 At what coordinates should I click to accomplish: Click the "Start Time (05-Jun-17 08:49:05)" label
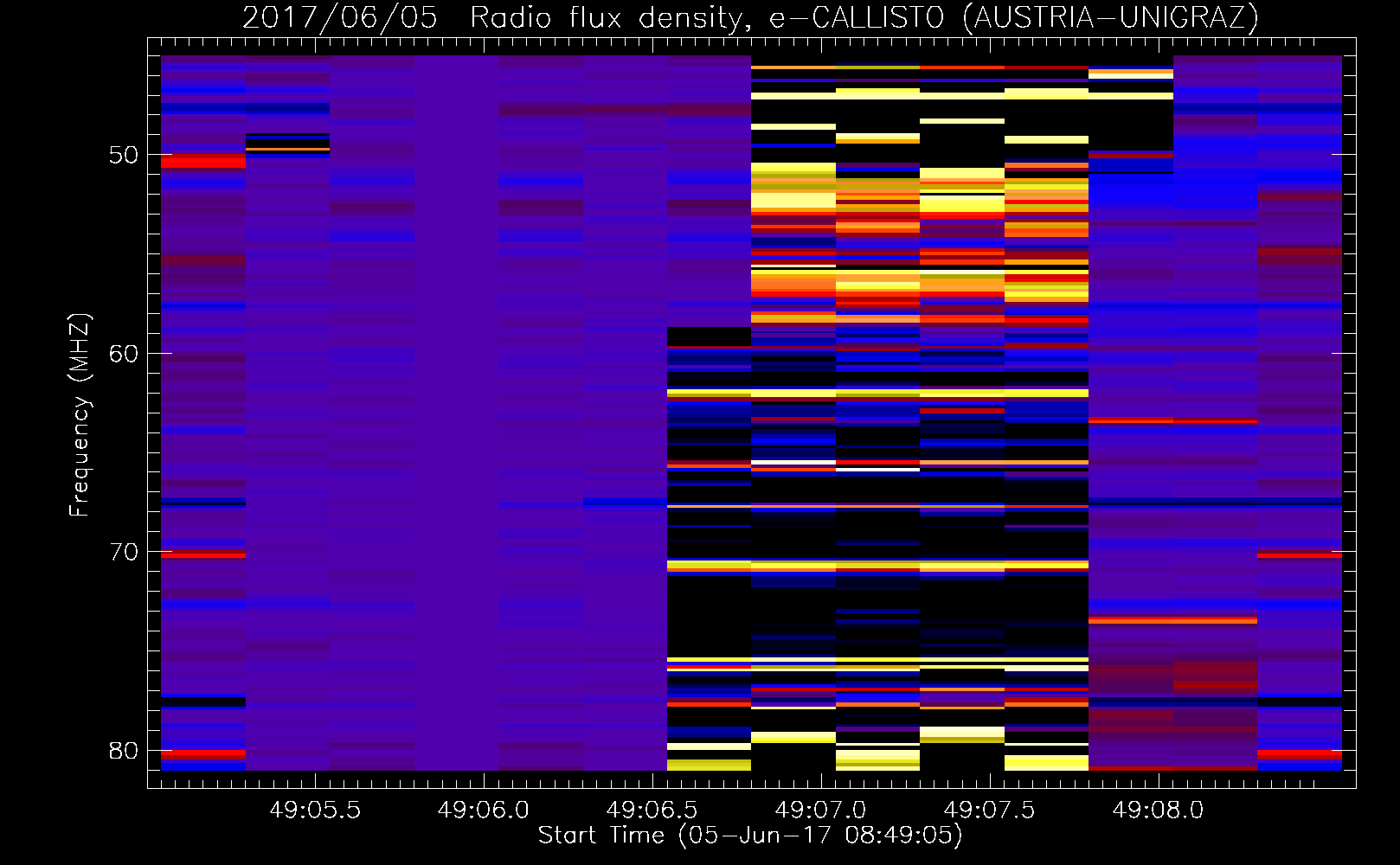coord(750,836)
